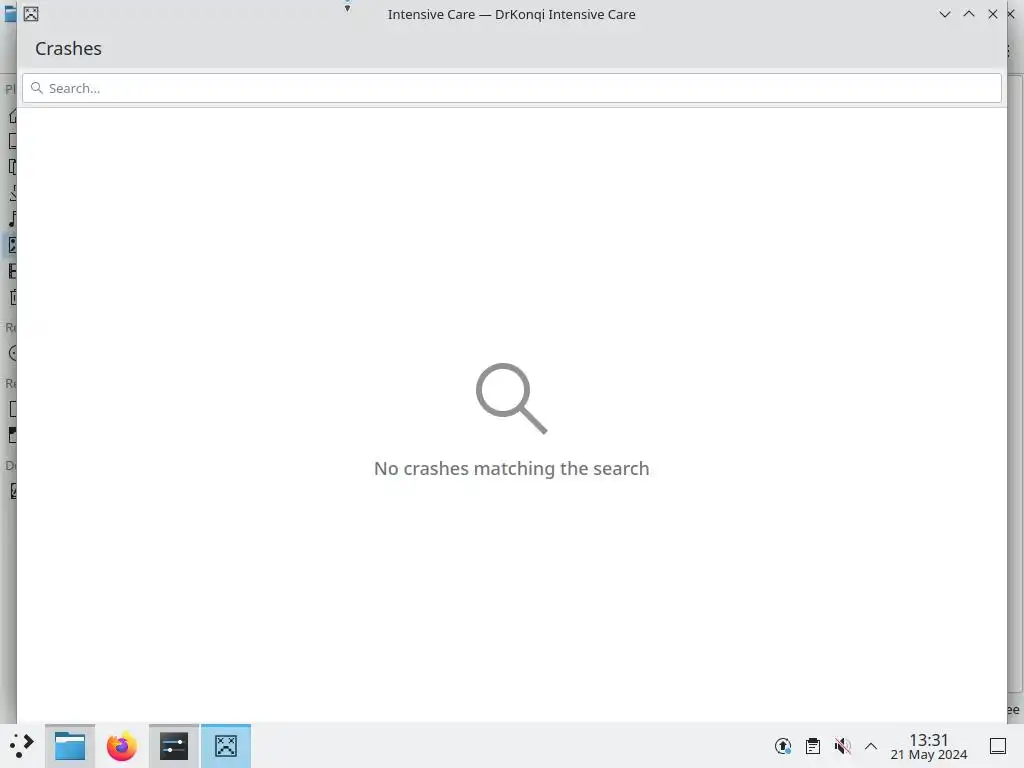The image size is (1024, 768).
Task: Expand the hidden system tray icons arrow
Action: tap(871, 746)
